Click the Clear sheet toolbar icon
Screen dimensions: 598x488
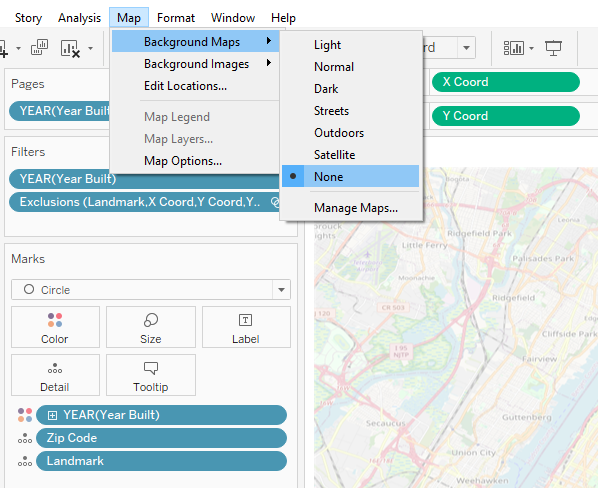pyautogui.click(x=70, y=48)
